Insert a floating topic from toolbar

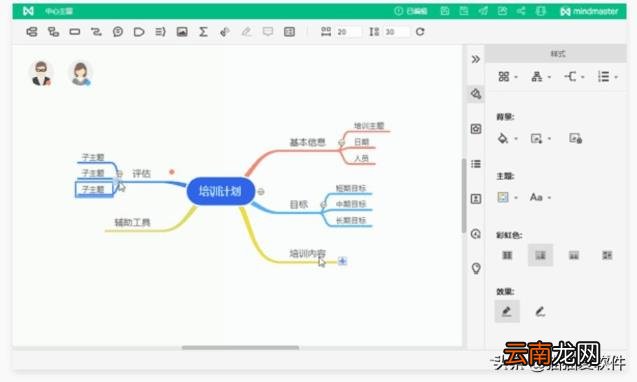click(x=75, y=32)
